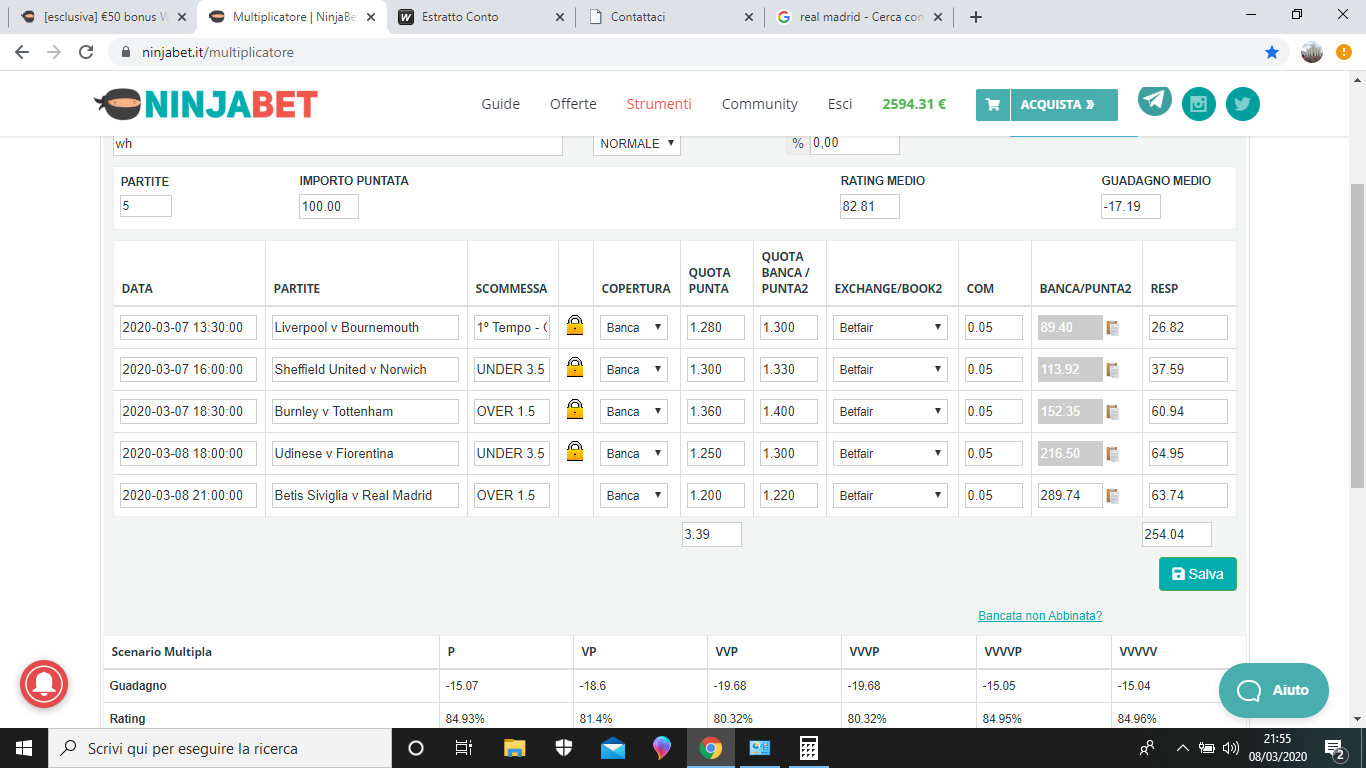The height and width of the screenshot is (768, 1366).
Task: Click the NinjaBet logo
Action: (206, 103)
